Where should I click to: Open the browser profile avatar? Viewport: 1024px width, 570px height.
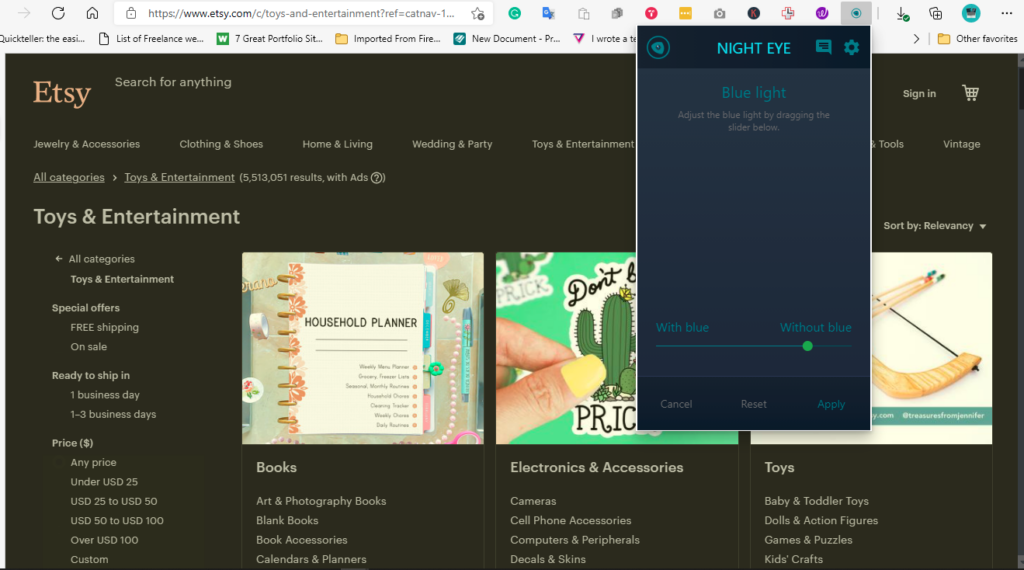(971, 13)
